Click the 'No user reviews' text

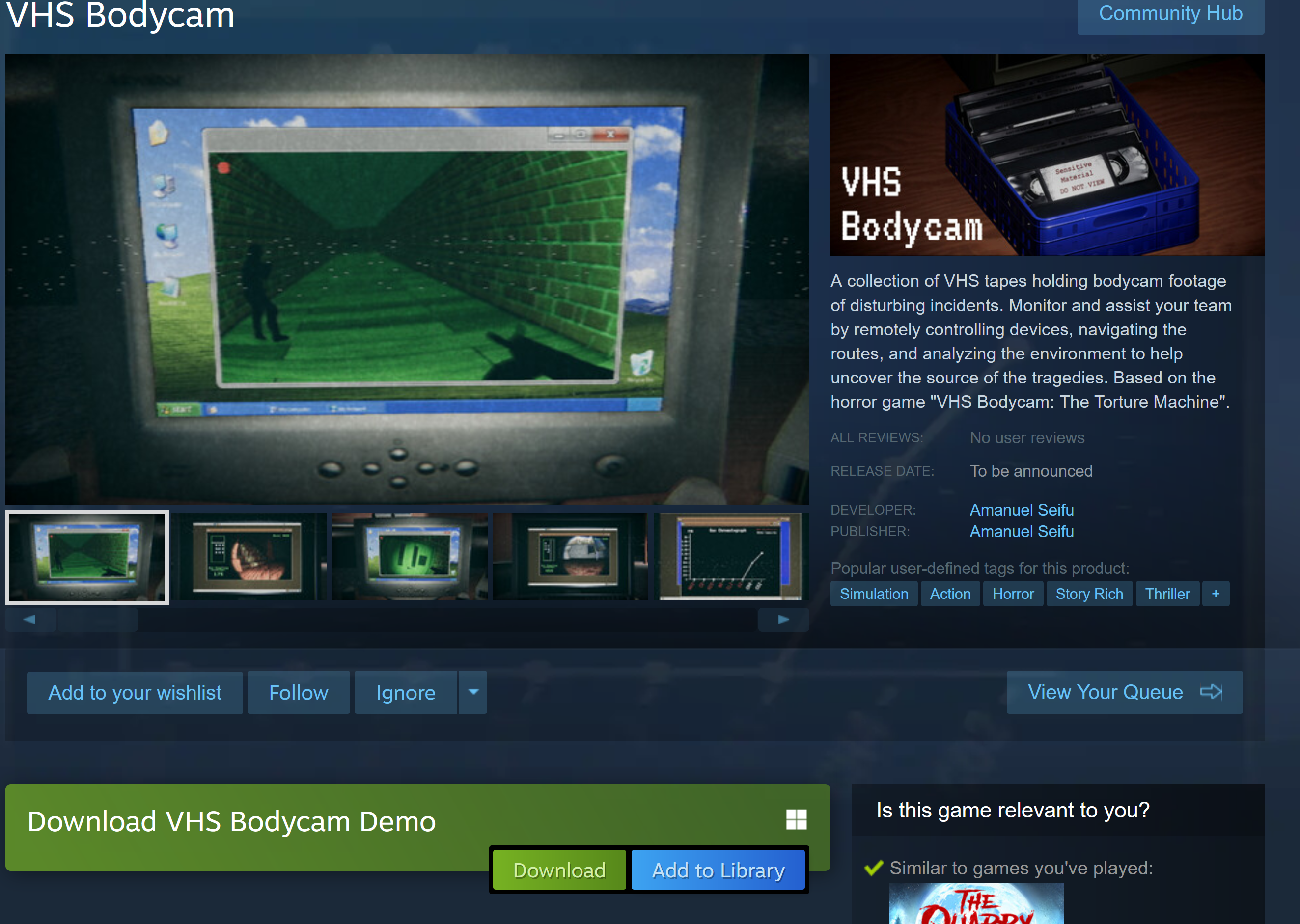pyautogui.click(x=1027, y=437)
